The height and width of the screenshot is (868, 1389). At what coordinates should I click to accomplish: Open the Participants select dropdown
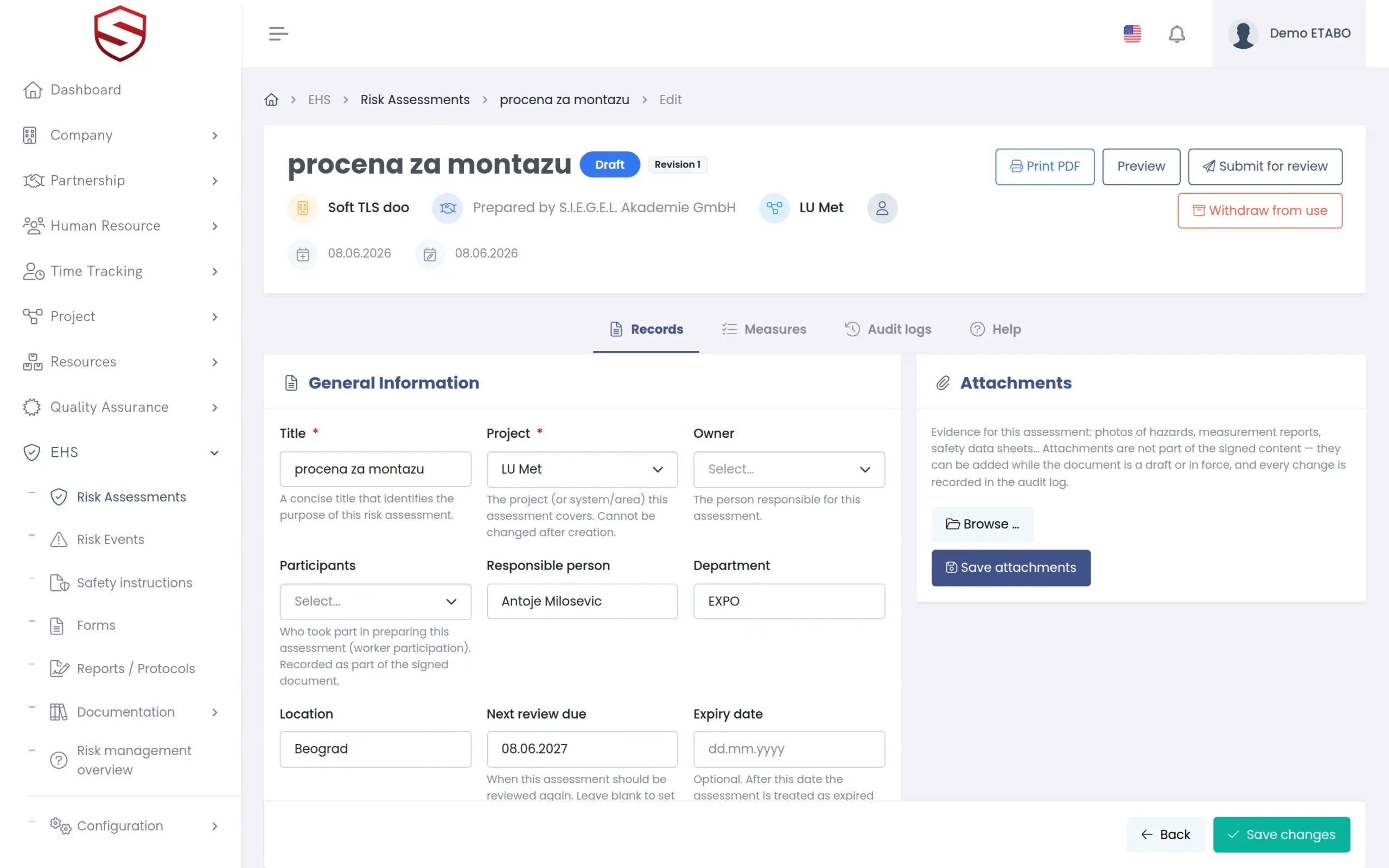click(x=375, y=602)
